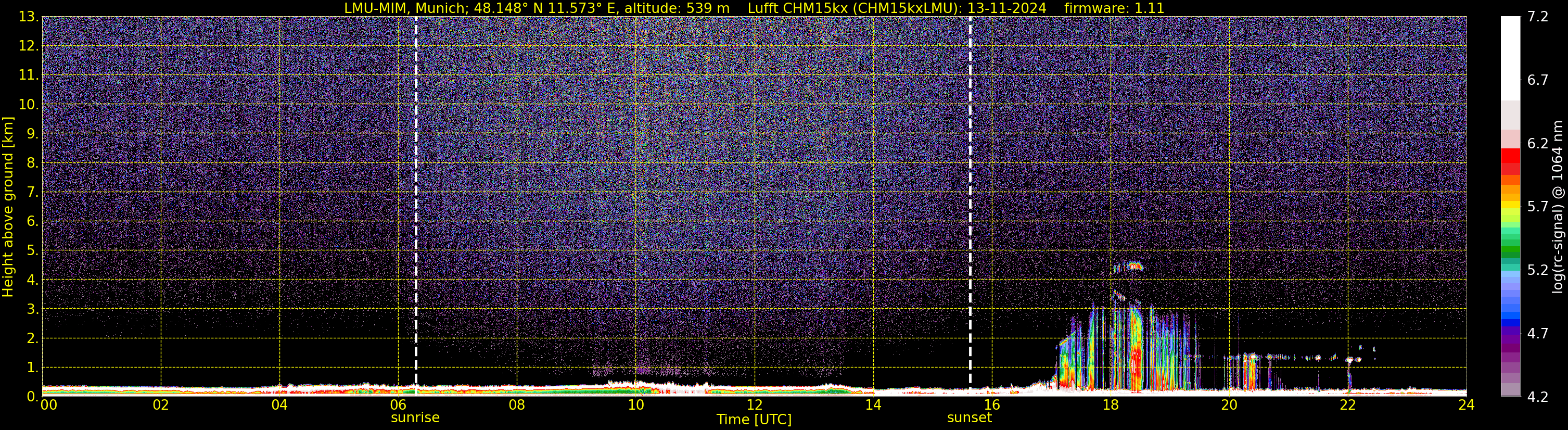This screenshot has height=430, width=1568.
Task: Click the x-axis tick label '24'
Action: (x=1467, y=405)
